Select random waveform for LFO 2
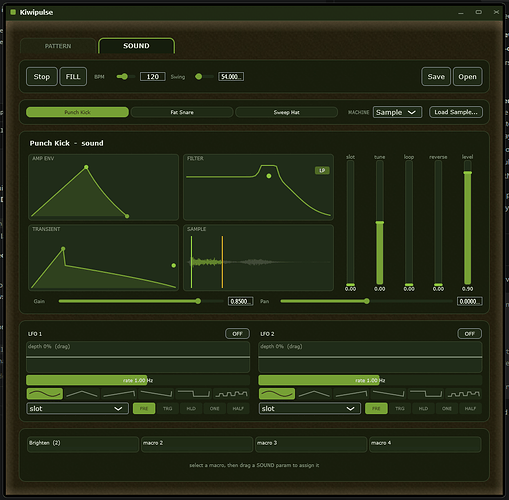 click(x=464, y=394)
